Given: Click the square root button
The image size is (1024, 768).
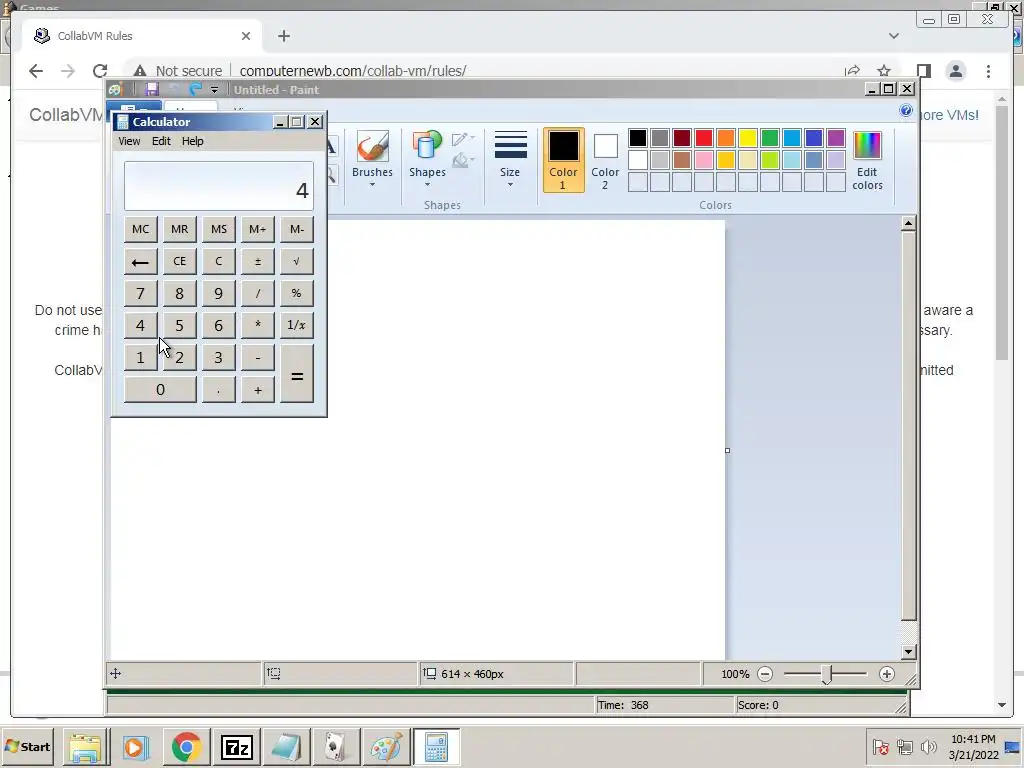Looking at the screenshot, I should [297, 261].
